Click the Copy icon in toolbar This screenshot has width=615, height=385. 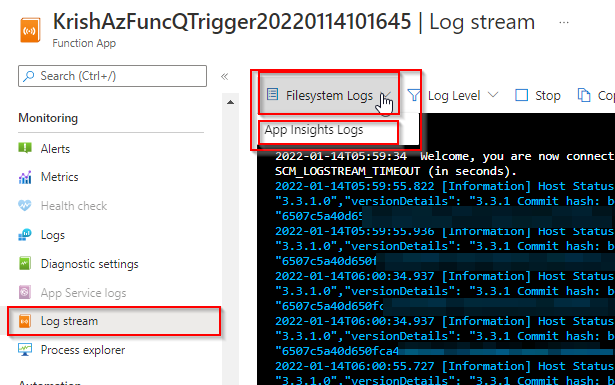584,95
